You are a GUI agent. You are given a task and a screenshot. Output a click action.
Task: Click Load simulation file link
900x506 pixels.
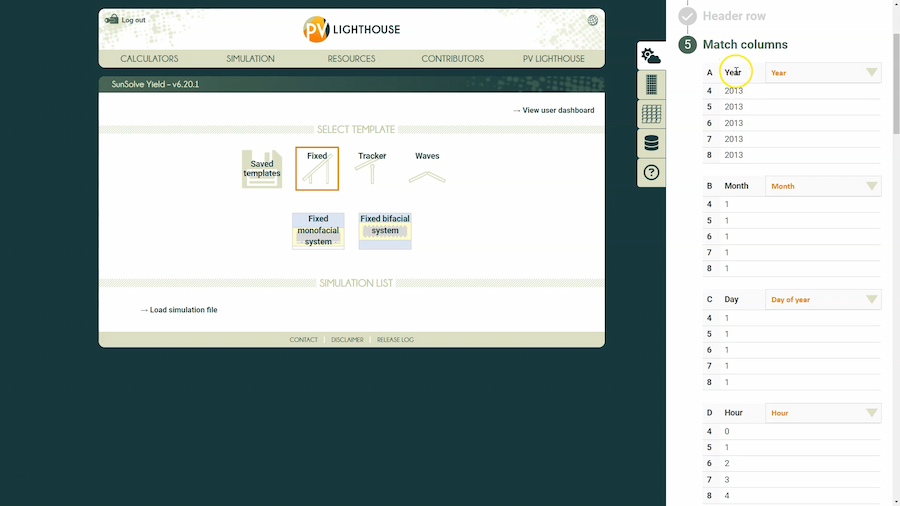tap(179, 310)
